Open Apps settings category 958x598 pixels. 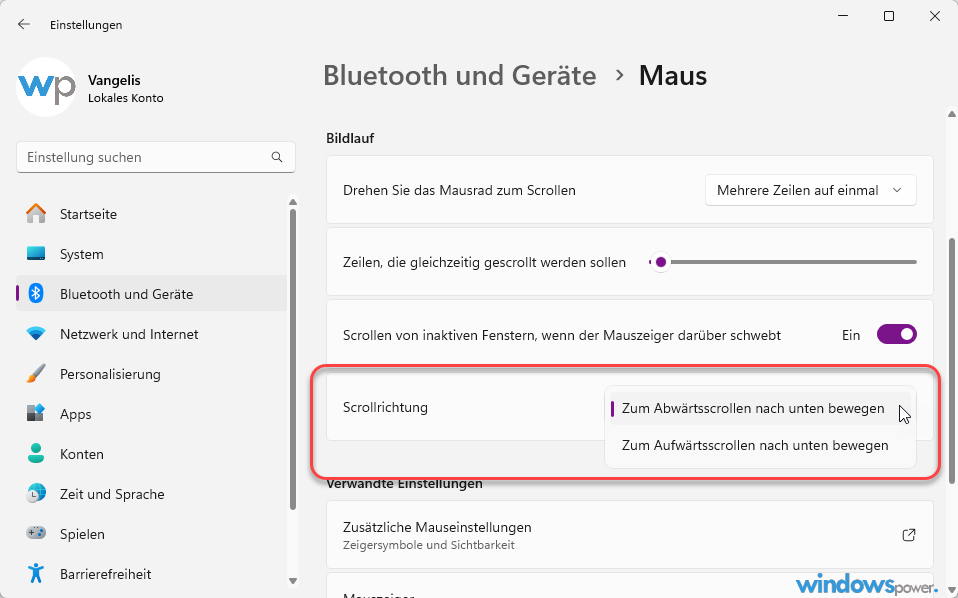coord(152,414)
